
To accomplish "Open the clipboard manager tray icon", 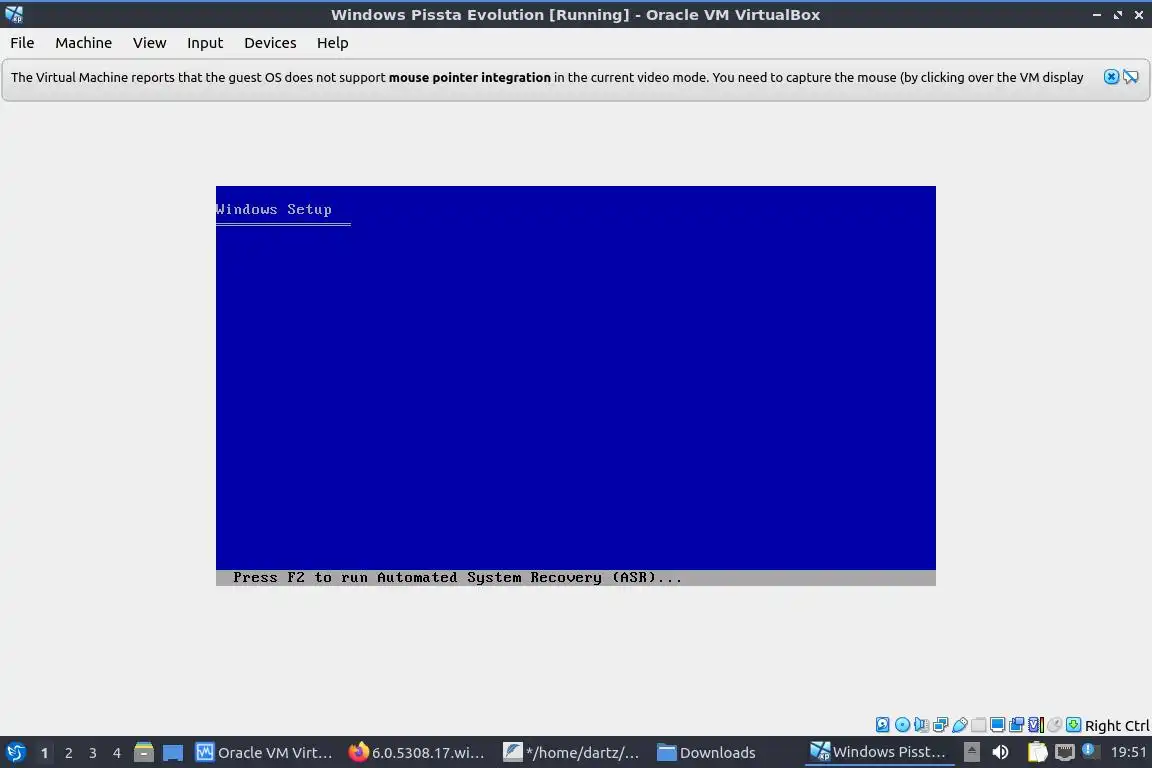I will tap(1037, 752).
